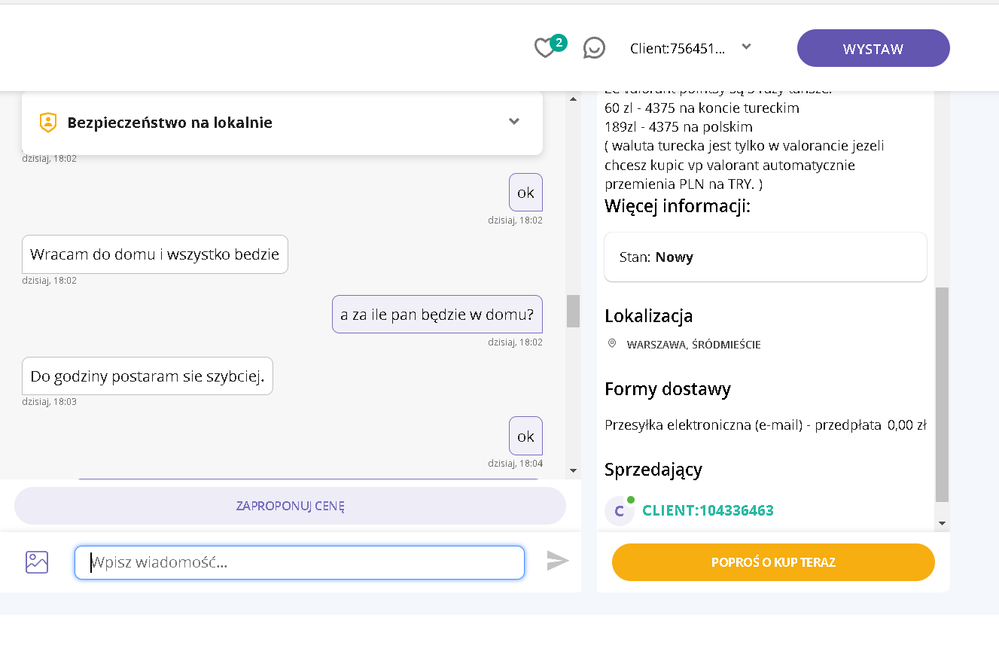Image resolution: width=999 pixels, height=654 pixels.
Task: Click the seller avatar with letter C
Action: pyautogui.click(x=619, y=511)
